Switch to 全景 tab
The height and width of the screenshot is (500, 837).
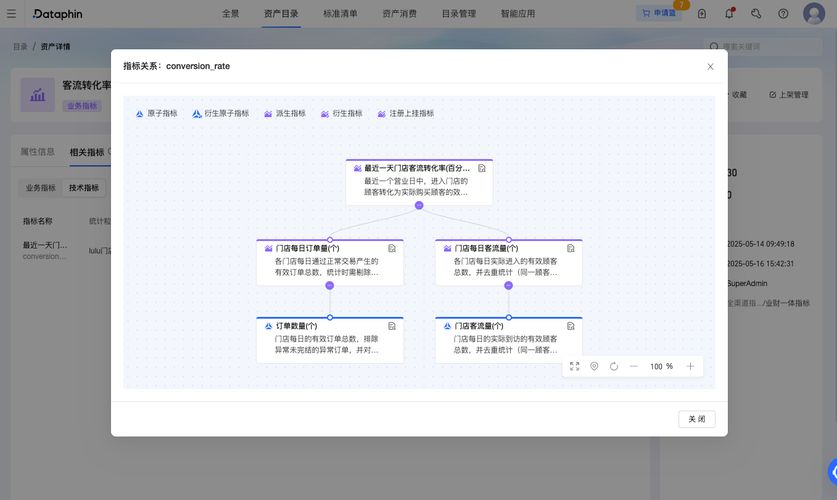tap(231, 14)
